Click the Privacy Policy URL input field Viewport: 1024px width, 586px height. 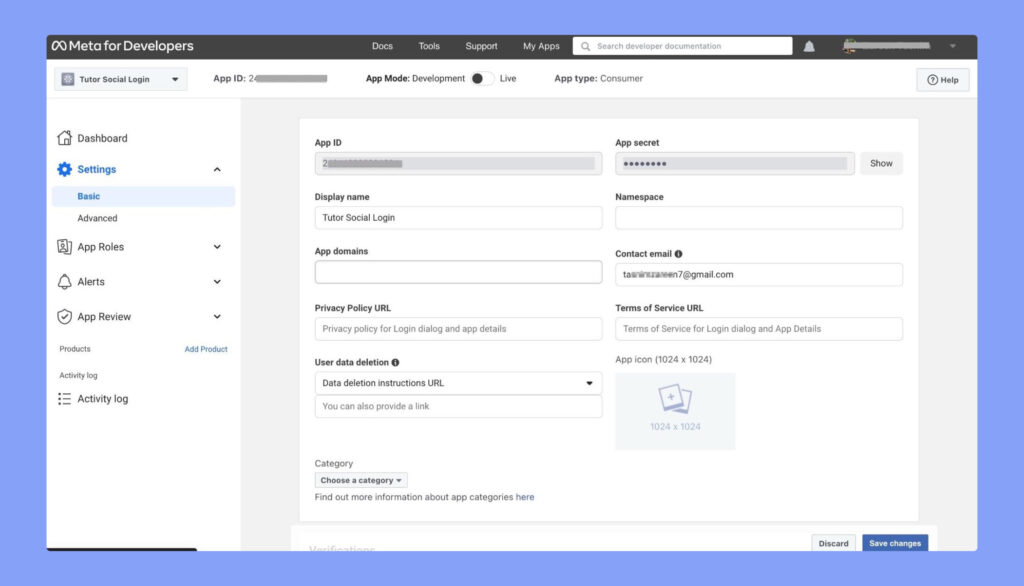(458, 328)
